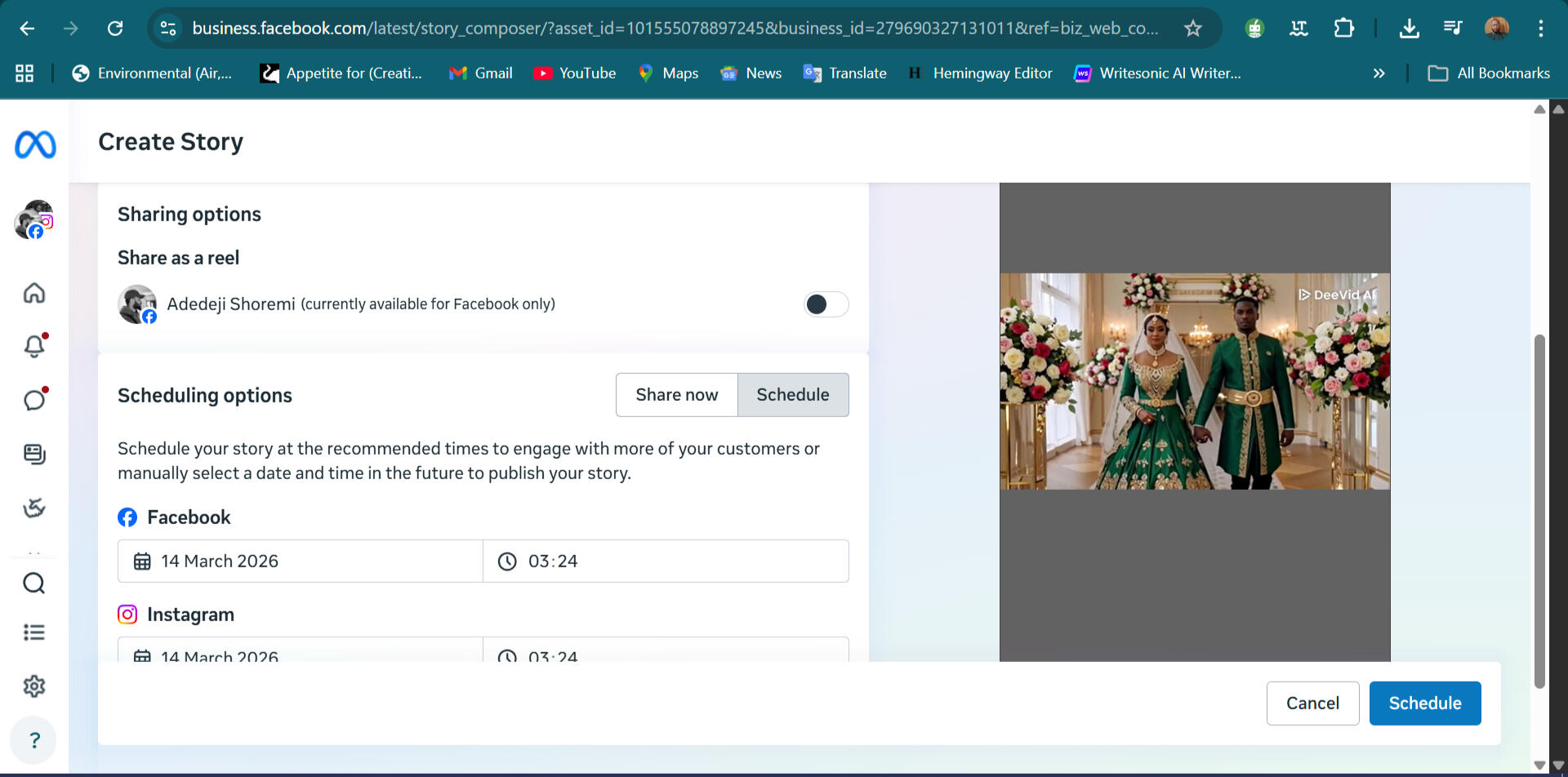The width and height of the screenshot is (1568, 777).
Task: Open the Meta logo in the top left
Action: pyautogui.click(x=34, y=144)
